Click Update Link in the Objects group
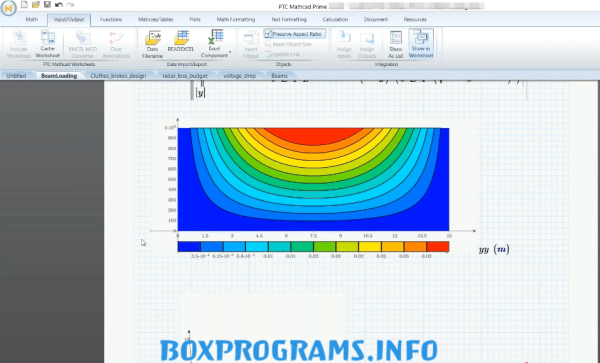This screenshot has width=600, height=363. coord(283,54)
